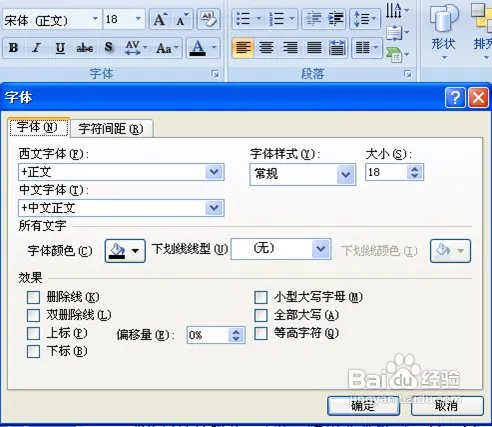Open text direction options
Viewport: 492px width, 427px height.
click(397, 10)
